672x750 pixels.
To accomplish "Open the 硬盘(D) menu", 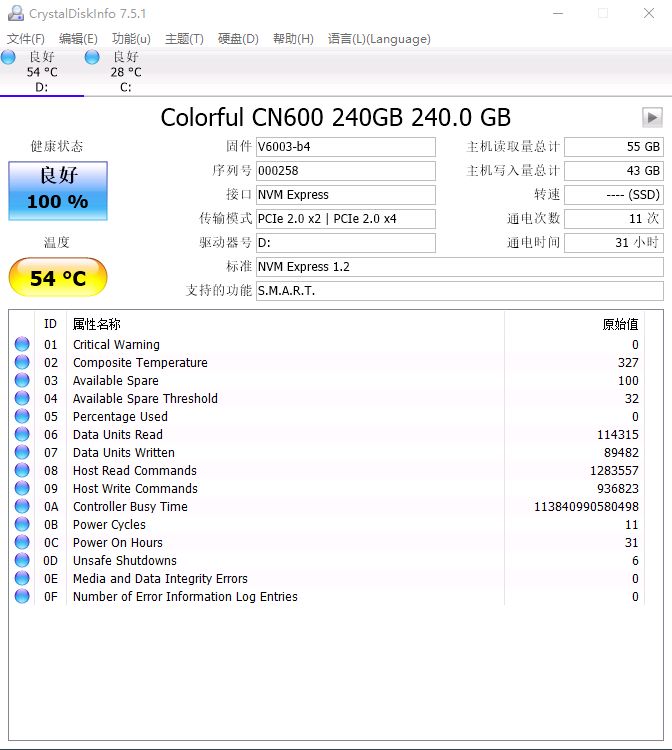I will click(x=238, y=39).
